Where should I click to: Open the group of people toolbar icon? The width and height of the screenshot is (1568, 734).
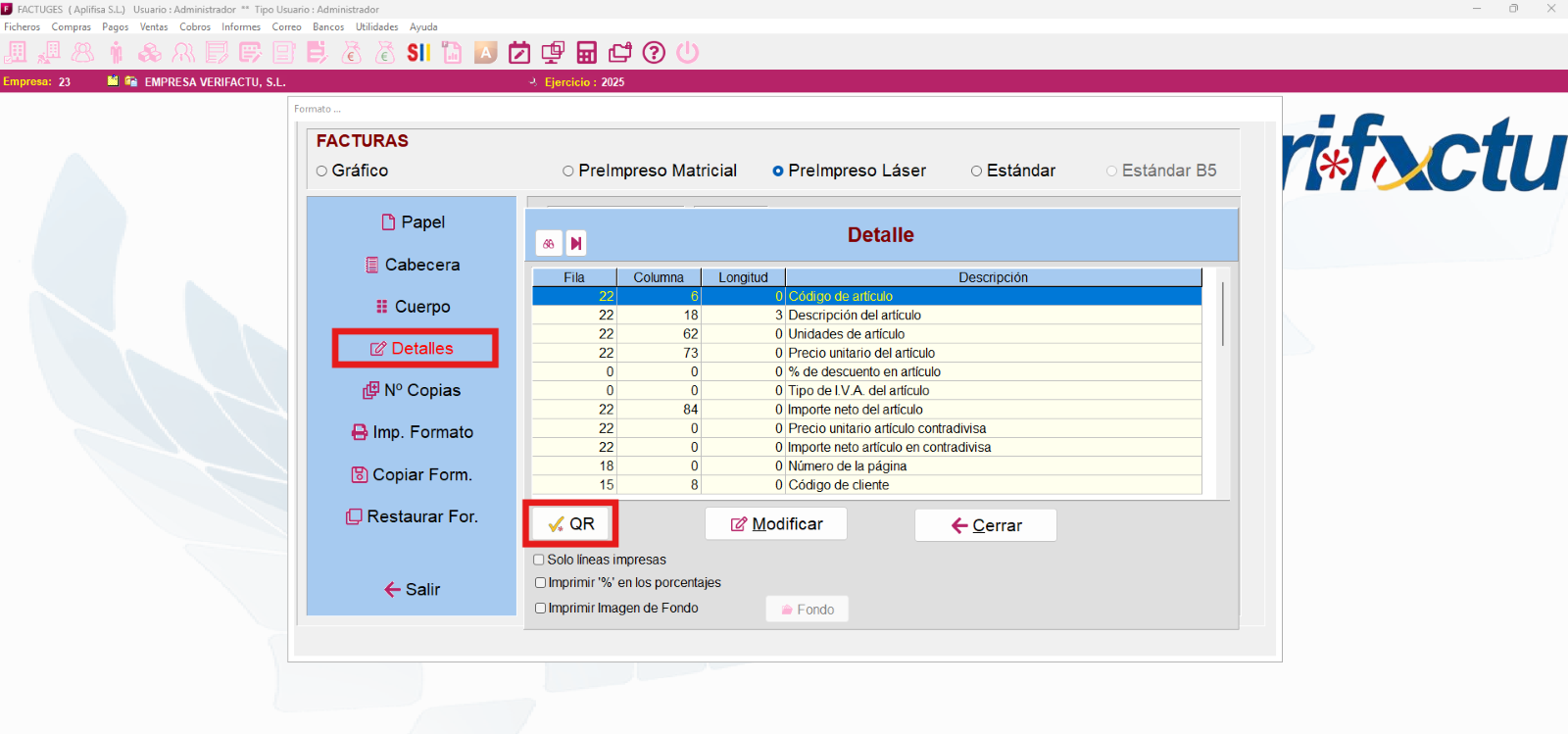point(82,52)
